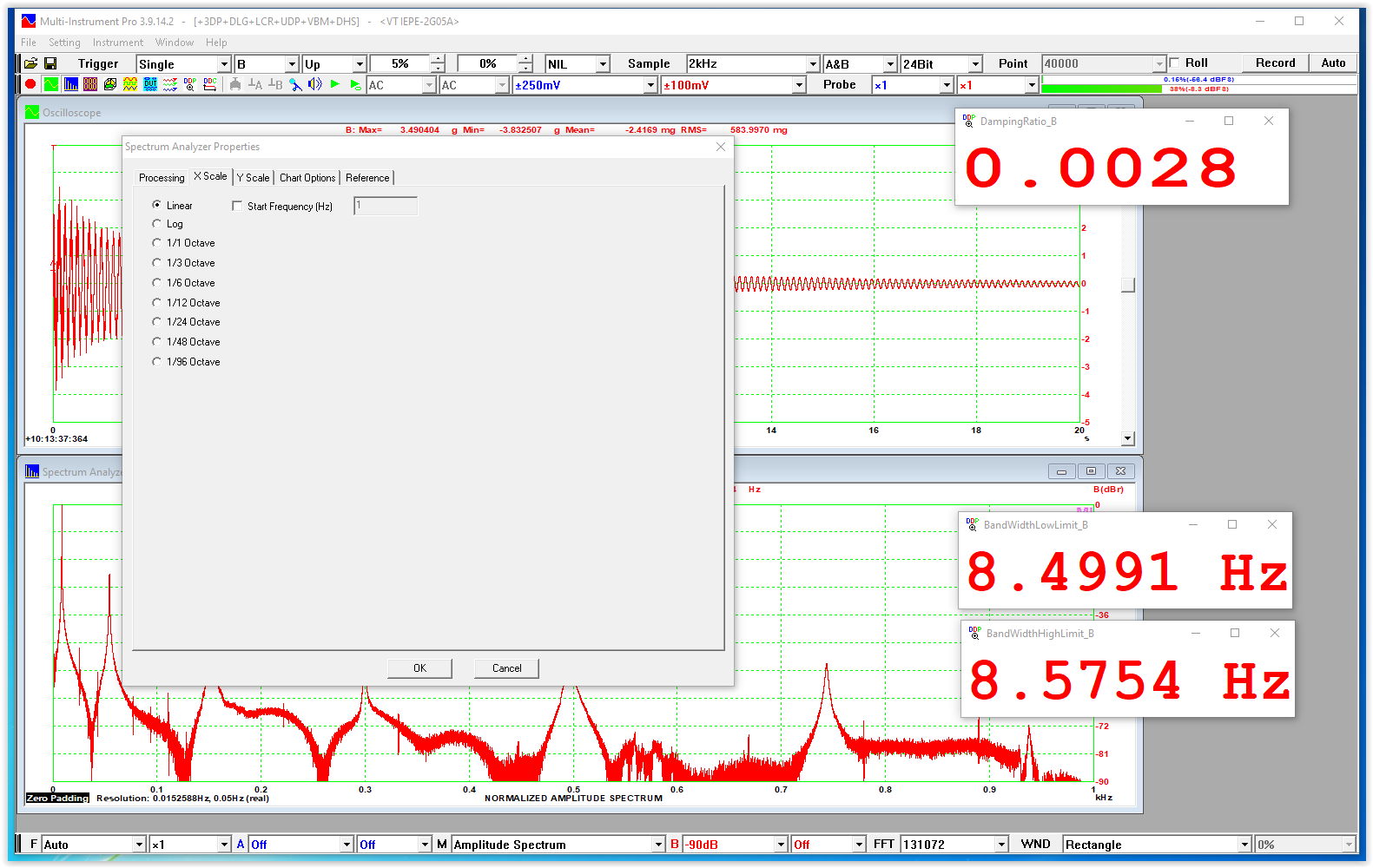The height and width of the screenshot is (868, 1373).
Task: Open the trigger mode Single dropdown
Action: [x=224, y=64]
